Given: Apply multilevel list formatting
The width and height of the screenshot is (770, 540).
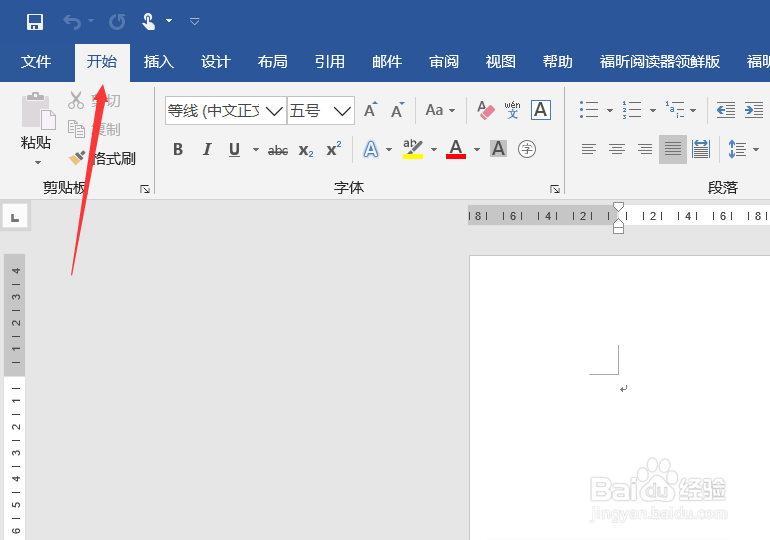Looking at the screenshot, I should [x=675, y=110].
